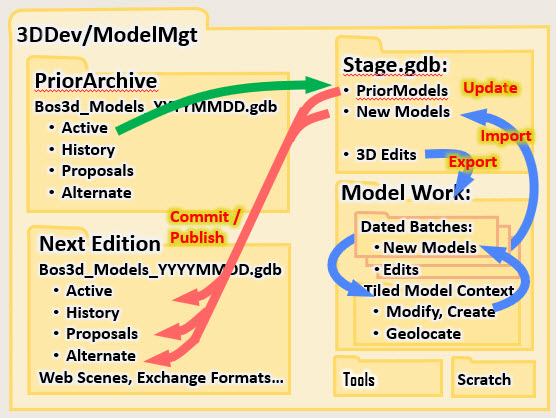Screen dimensions: 556x418
Task: Click the Tools folder
Action: click(x=388, y=377)
